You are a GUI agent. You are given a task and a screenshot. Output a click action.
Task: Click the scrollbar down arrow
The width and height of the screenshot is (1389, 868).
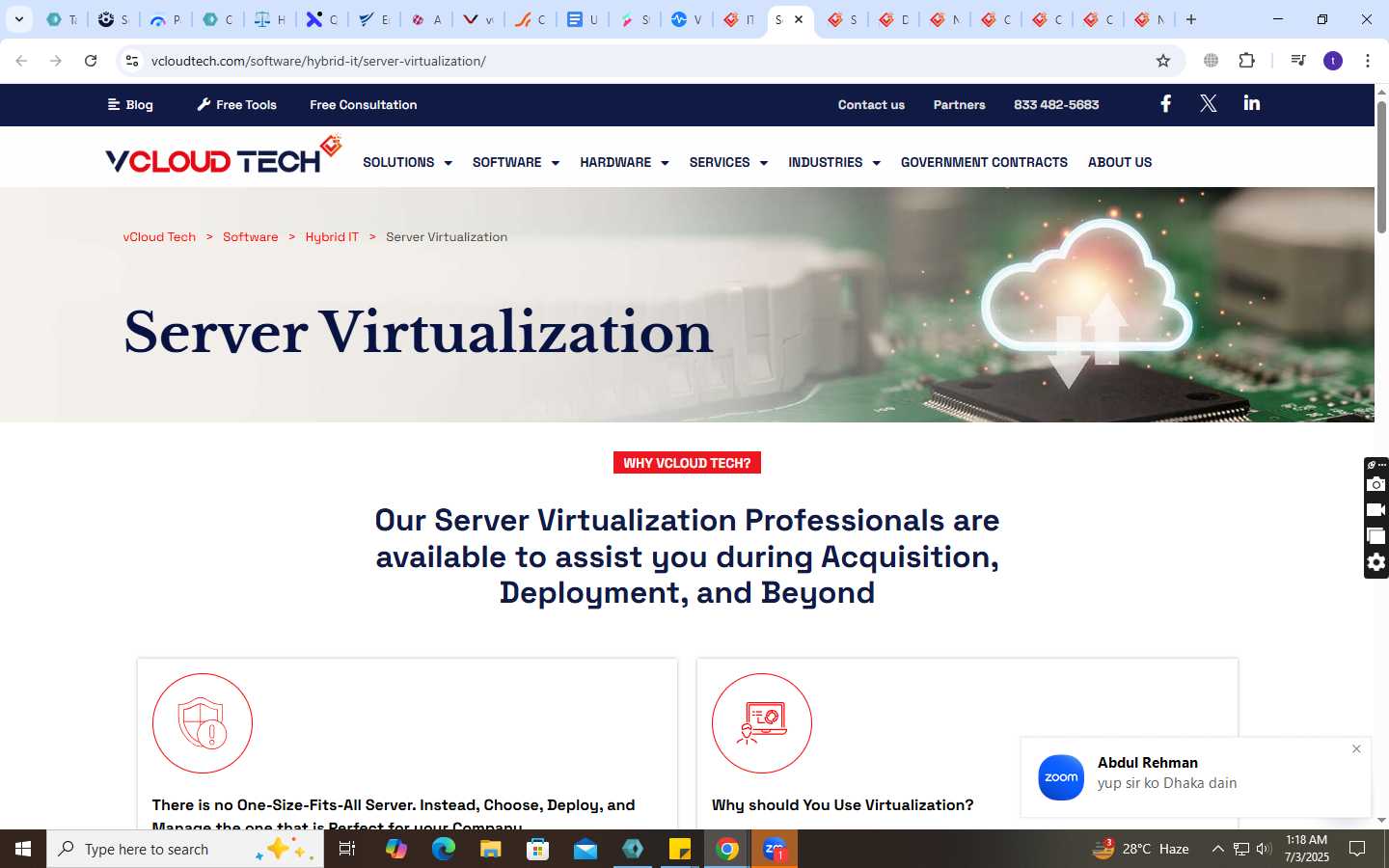1381,820
